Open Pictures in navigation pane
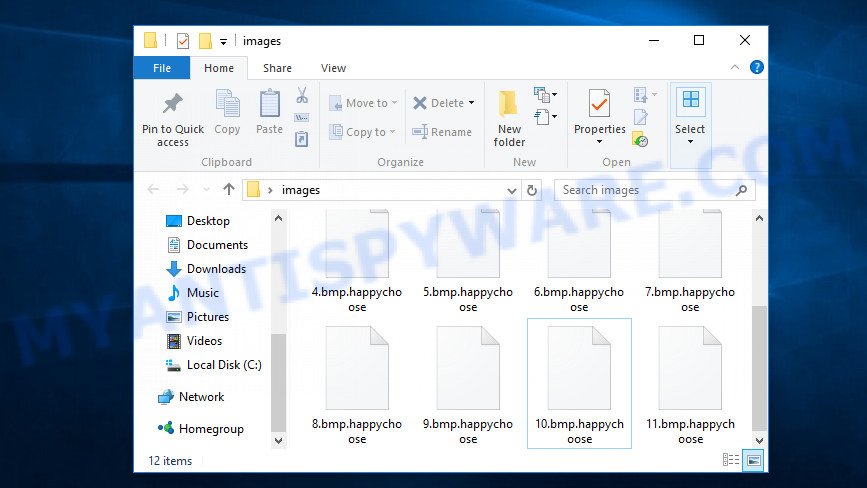The height and width of the screenshot is (488, 867). click(197, 317)
